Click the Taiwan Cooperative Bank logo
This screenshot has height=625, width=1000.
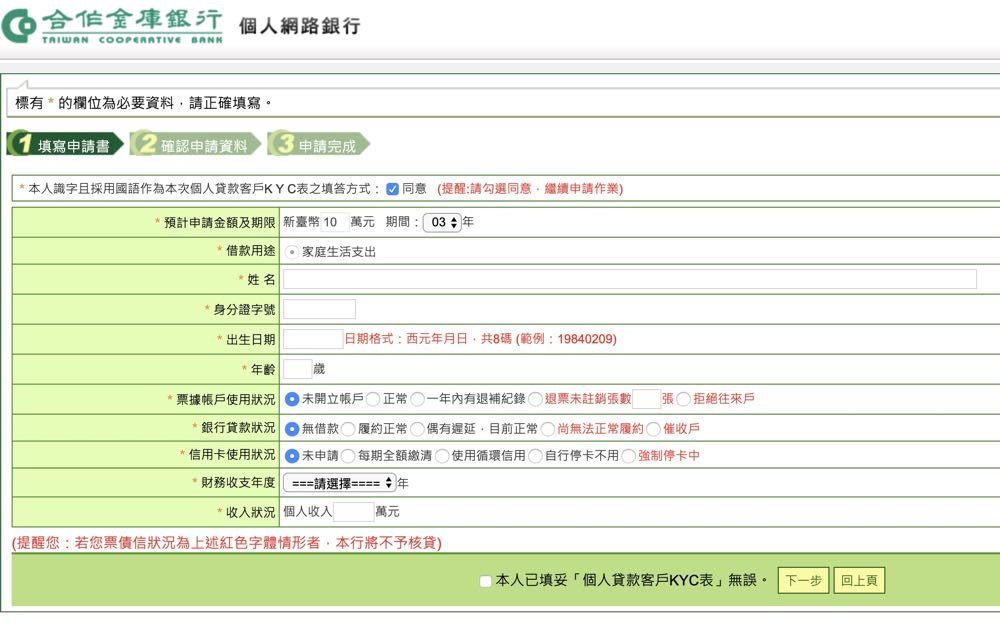click(112, 25)
